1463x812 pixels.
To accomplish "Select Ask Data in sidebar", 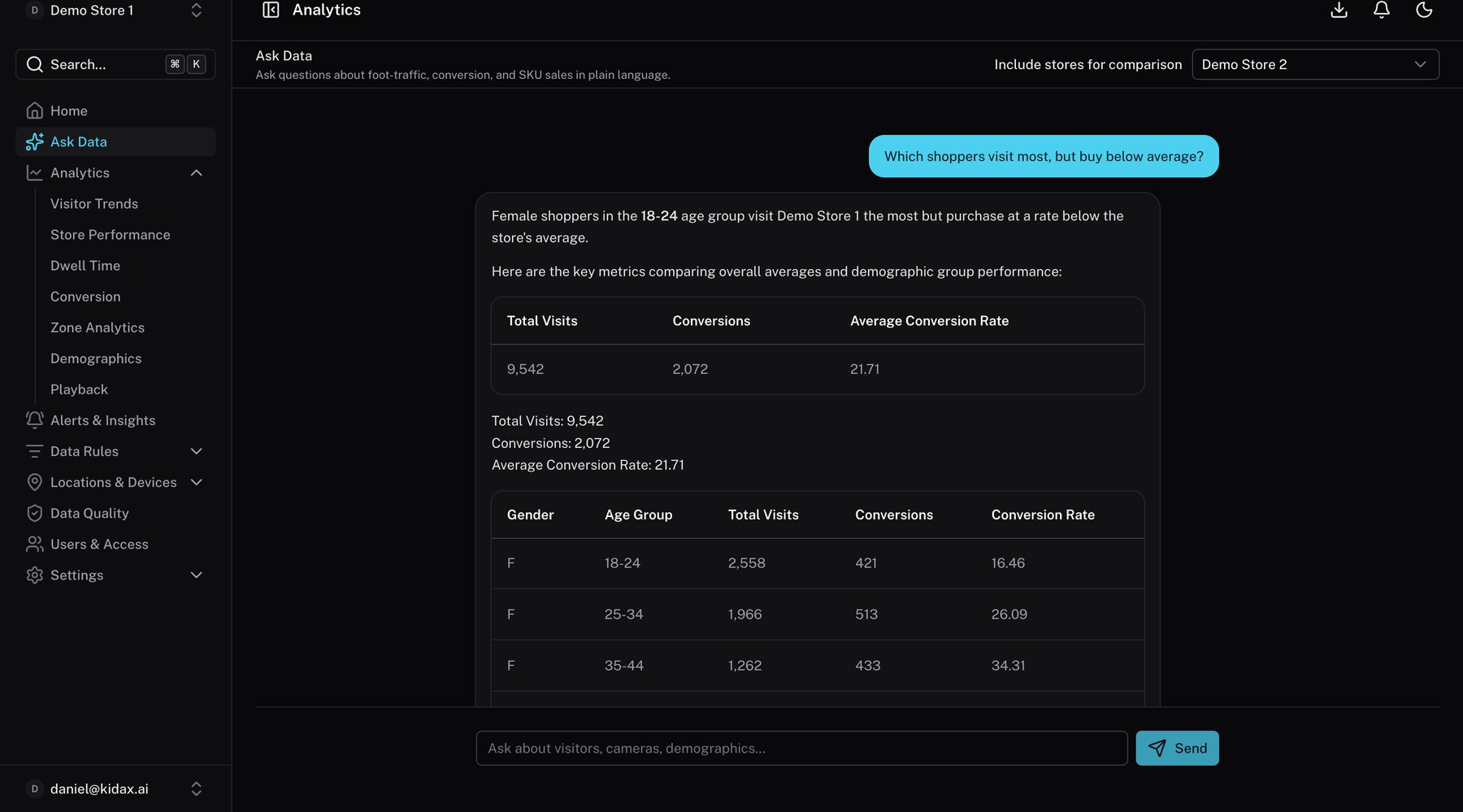I will 115,141.
